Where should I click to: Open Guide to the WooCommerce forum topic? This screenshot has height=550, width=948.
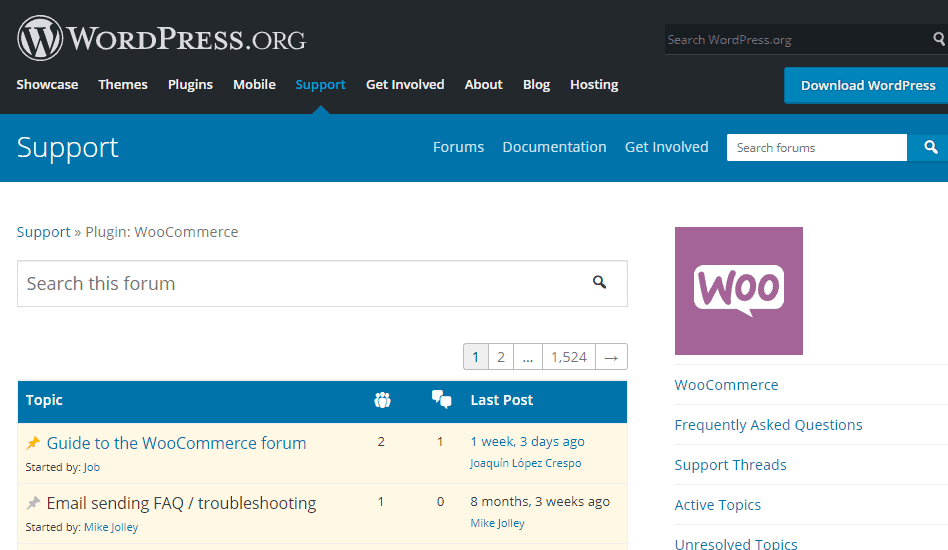point(177,443)
